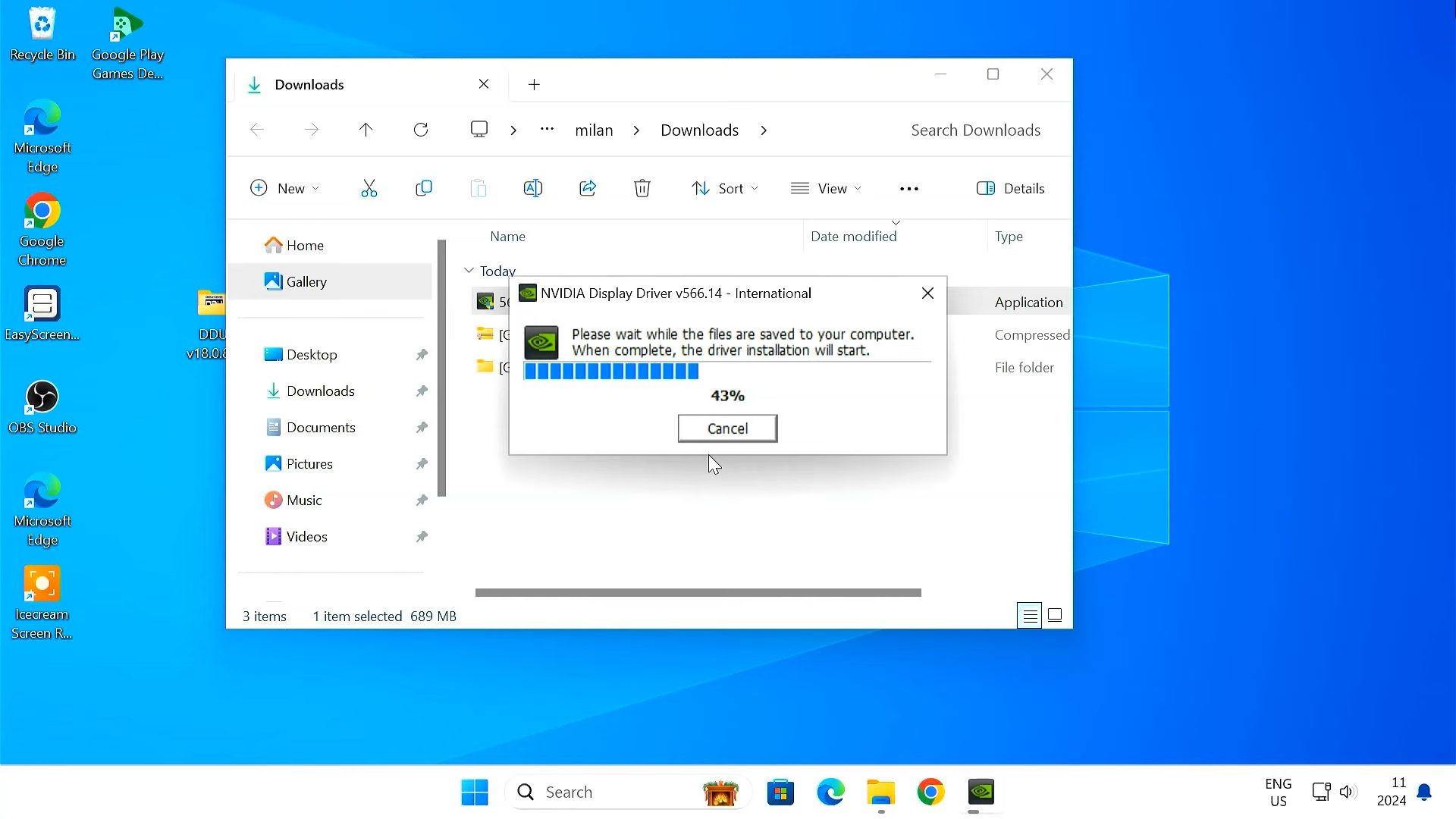Open the notifications bell in system tray
Image resolution: width=1456 pixels, height=819 pixels.
1424,792
